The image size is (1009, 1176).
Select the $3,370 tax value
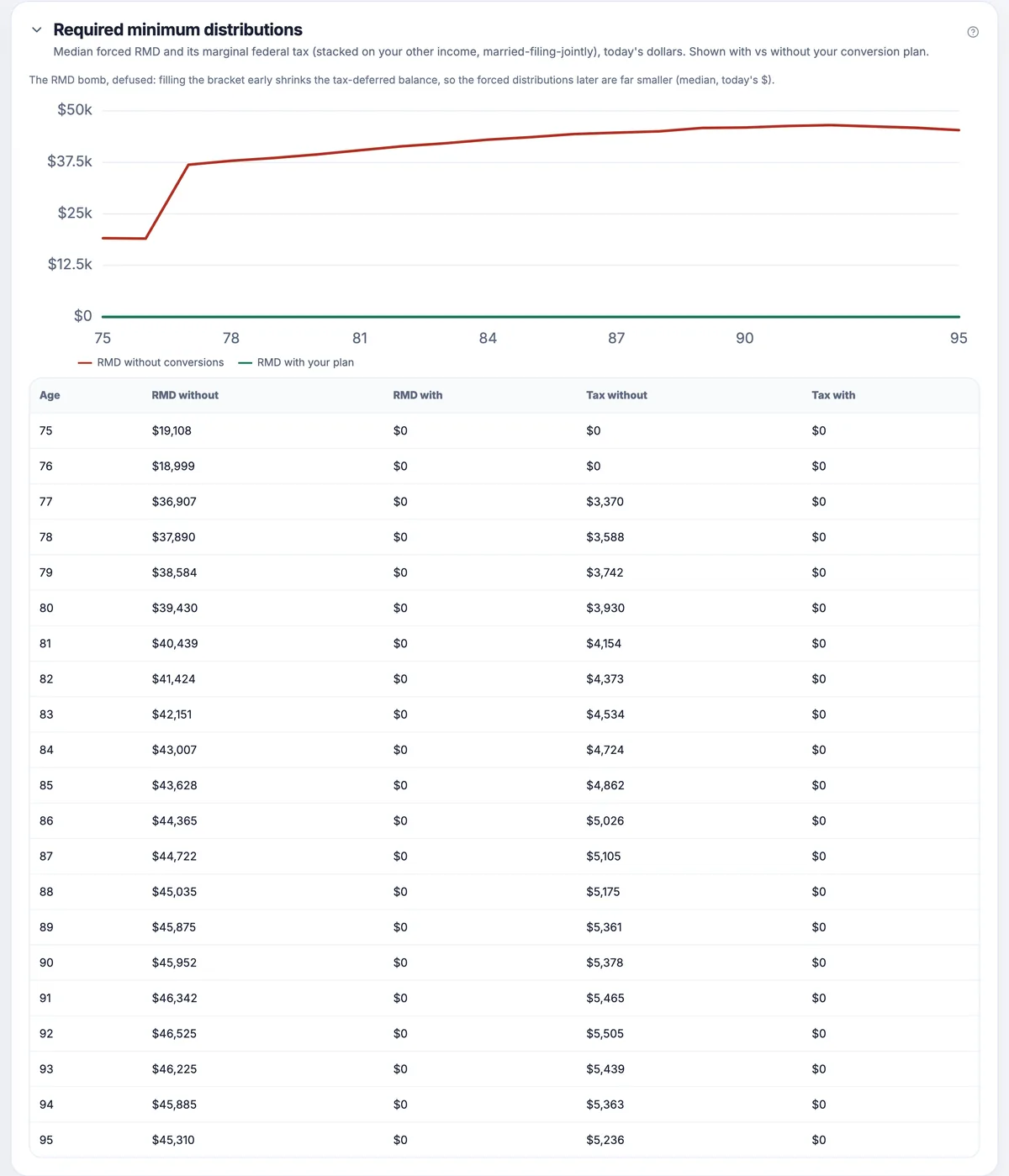pos(605,501)
